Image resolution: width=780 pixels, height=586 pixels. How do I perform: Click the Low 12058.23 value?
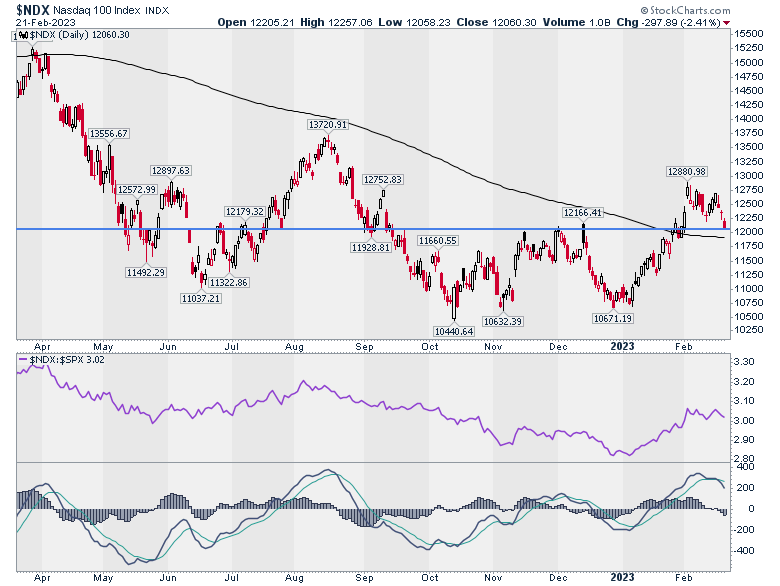coord(414,22)
